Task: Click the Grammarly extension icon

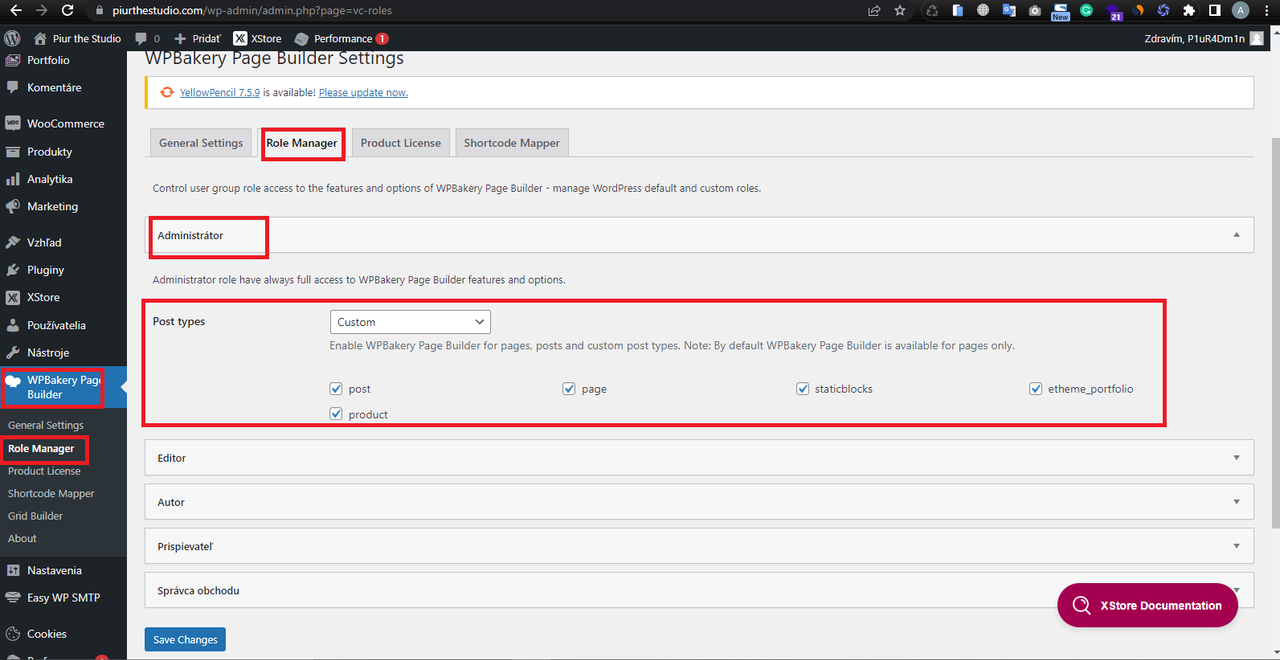Action: coord(1086,10)
